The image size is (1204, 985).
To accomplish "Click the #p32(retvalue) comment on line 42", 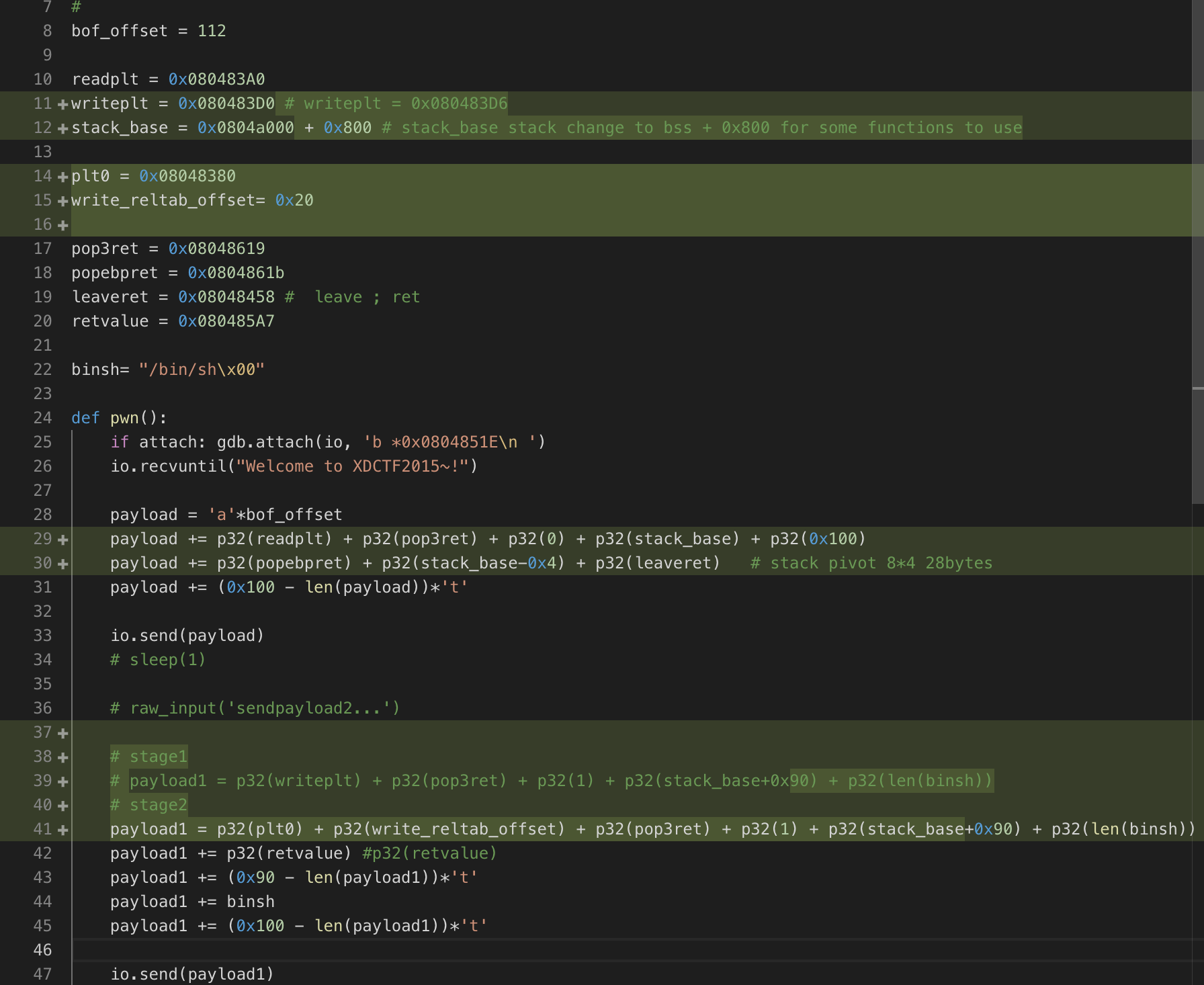I will pos(430,853).
